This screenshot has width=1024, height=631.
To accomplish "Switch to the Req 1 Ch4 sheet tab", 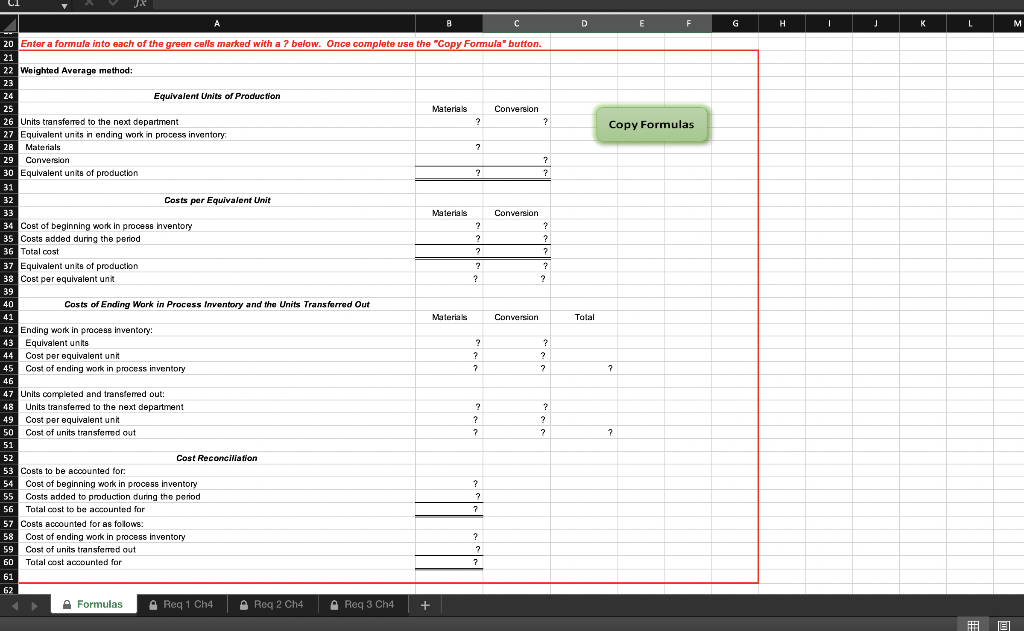I will (x=185, y=604).
